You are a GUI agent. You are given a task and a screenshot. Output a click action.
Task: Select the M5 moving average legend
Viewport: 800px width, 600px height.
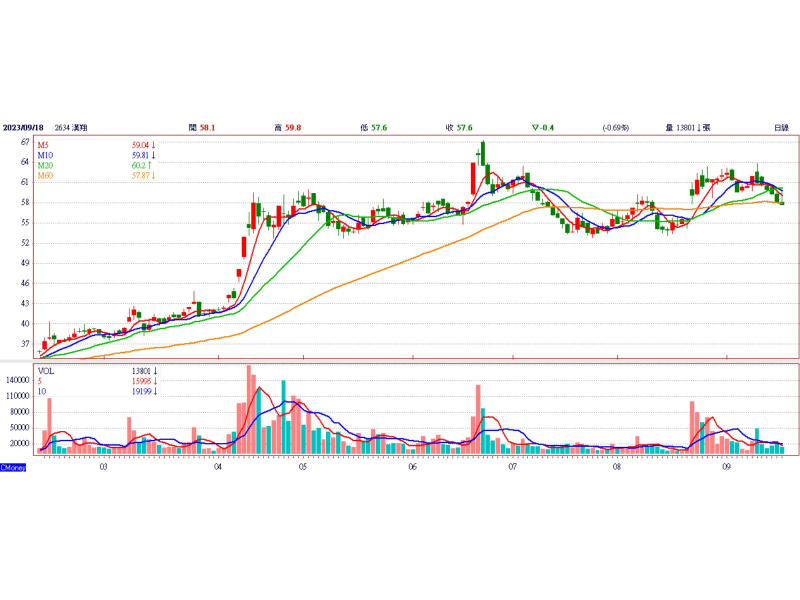[x=44, y=145]
